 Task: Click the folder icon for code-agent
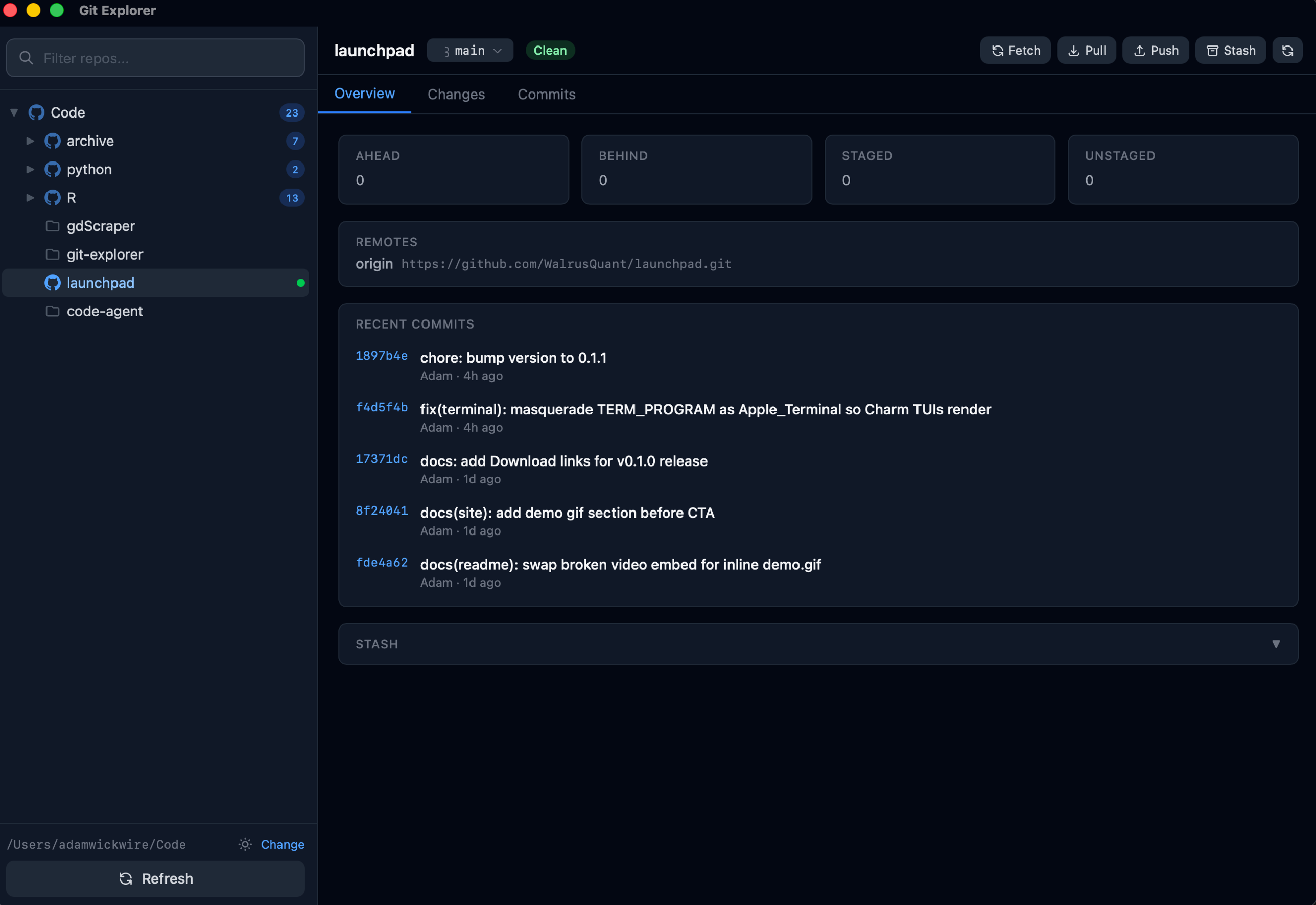pos(53,311)
